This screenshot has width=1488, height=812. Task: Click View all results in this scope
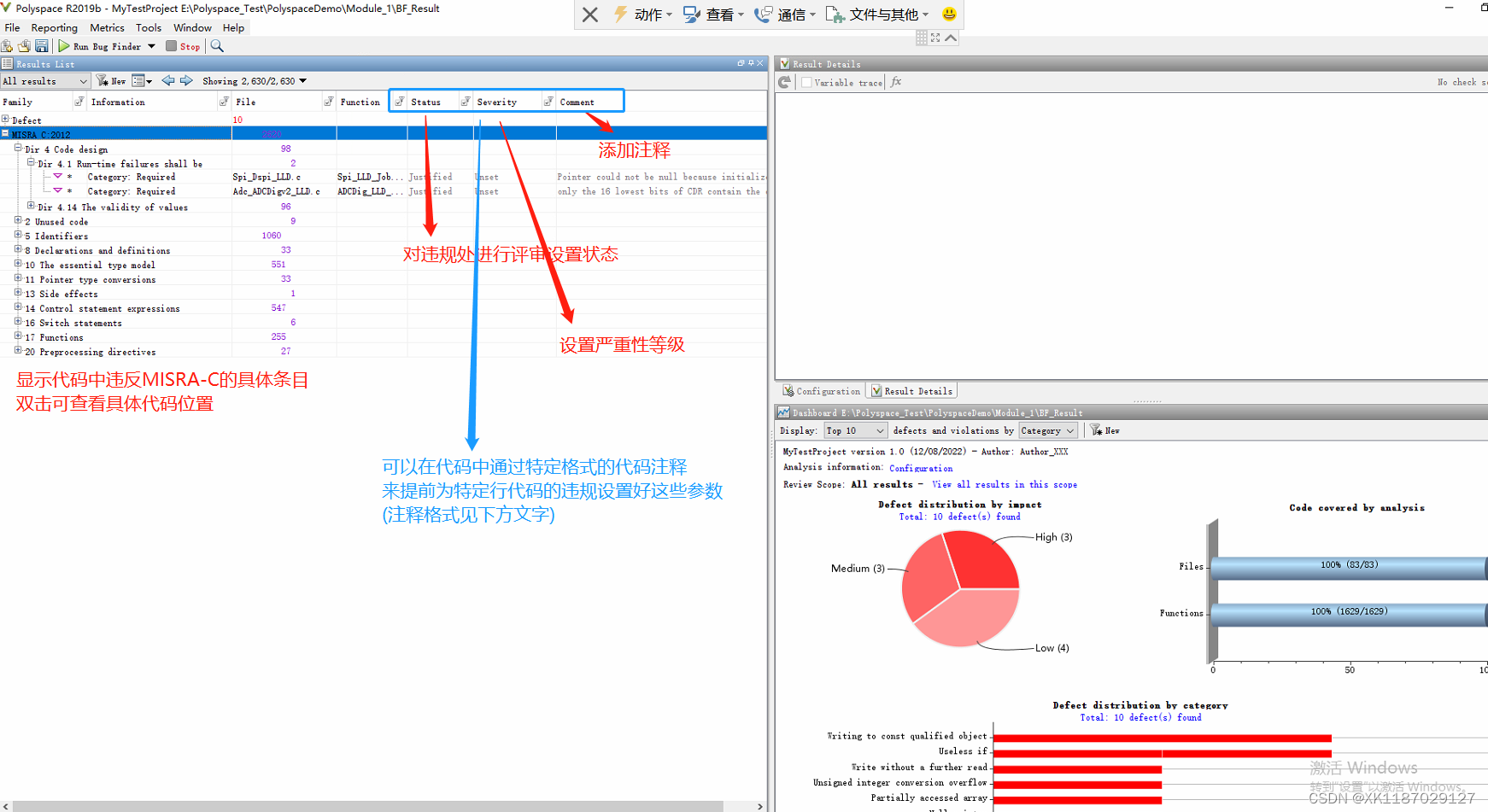coord(1005,484)
